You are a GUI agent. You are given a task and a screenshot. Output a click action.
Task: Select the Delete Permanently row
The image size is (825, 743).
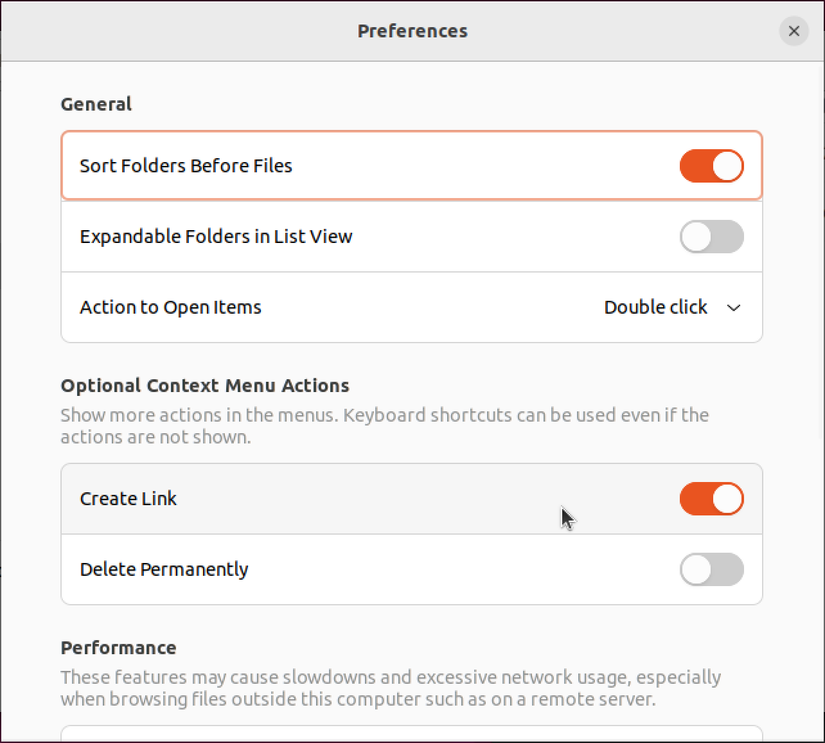coord(162,569)
